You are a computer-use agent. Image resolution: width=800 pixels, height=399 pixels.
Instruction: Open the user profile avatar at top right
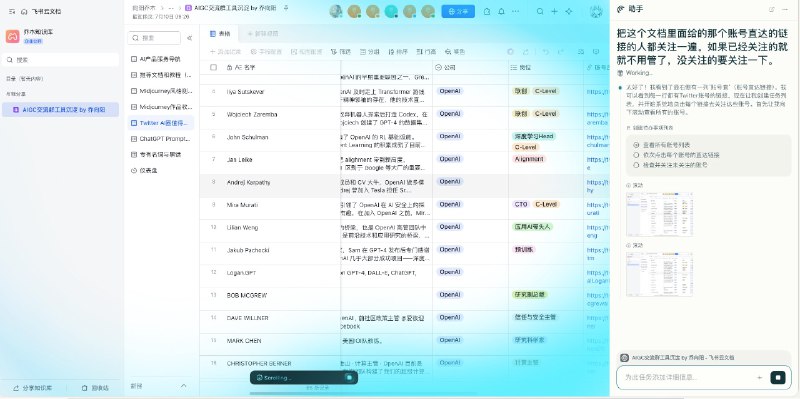(x=596, y=11)
